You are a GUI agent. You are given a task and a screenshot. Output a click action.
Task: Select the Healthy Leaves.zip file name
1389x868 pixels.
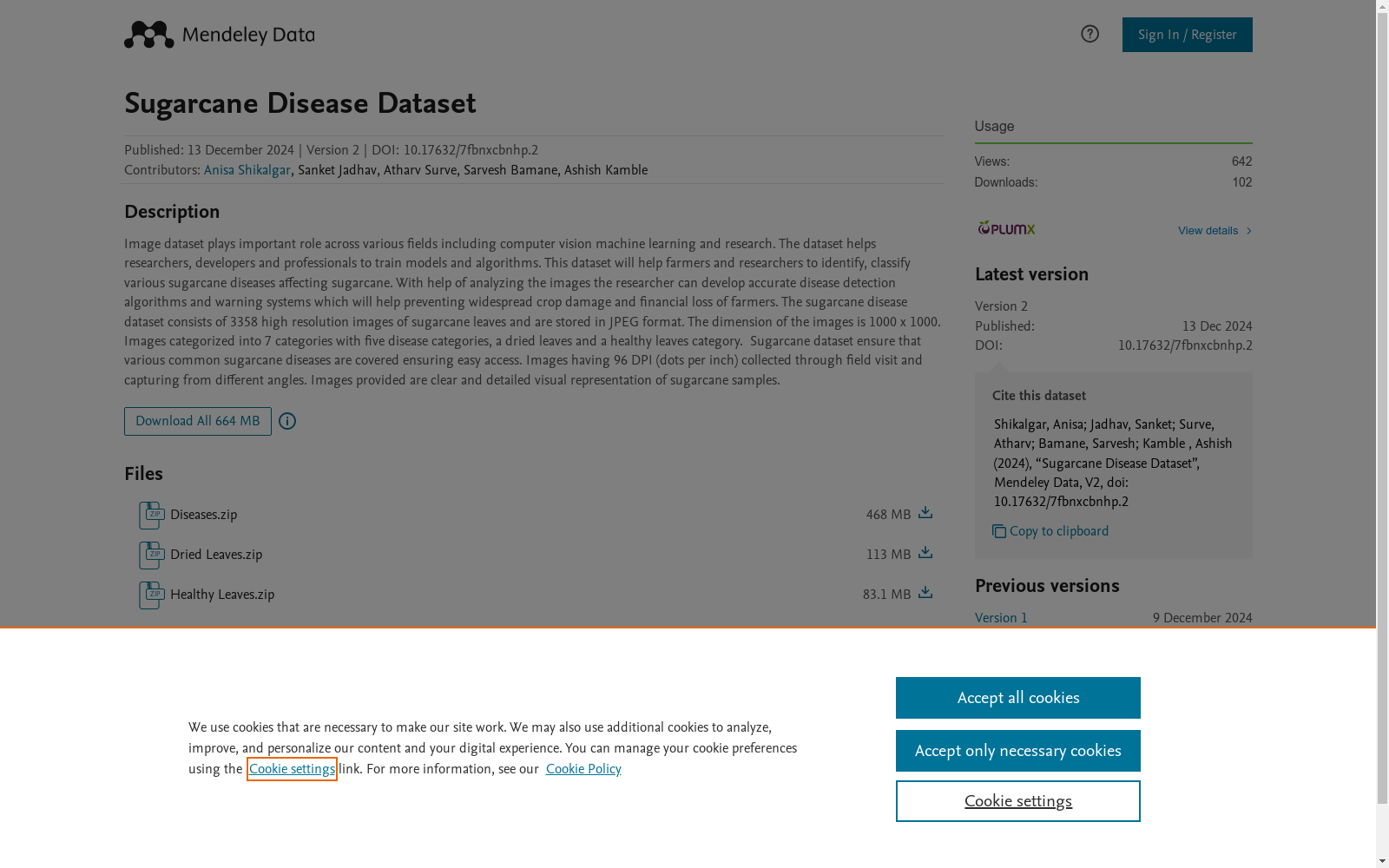click(222, 595)
